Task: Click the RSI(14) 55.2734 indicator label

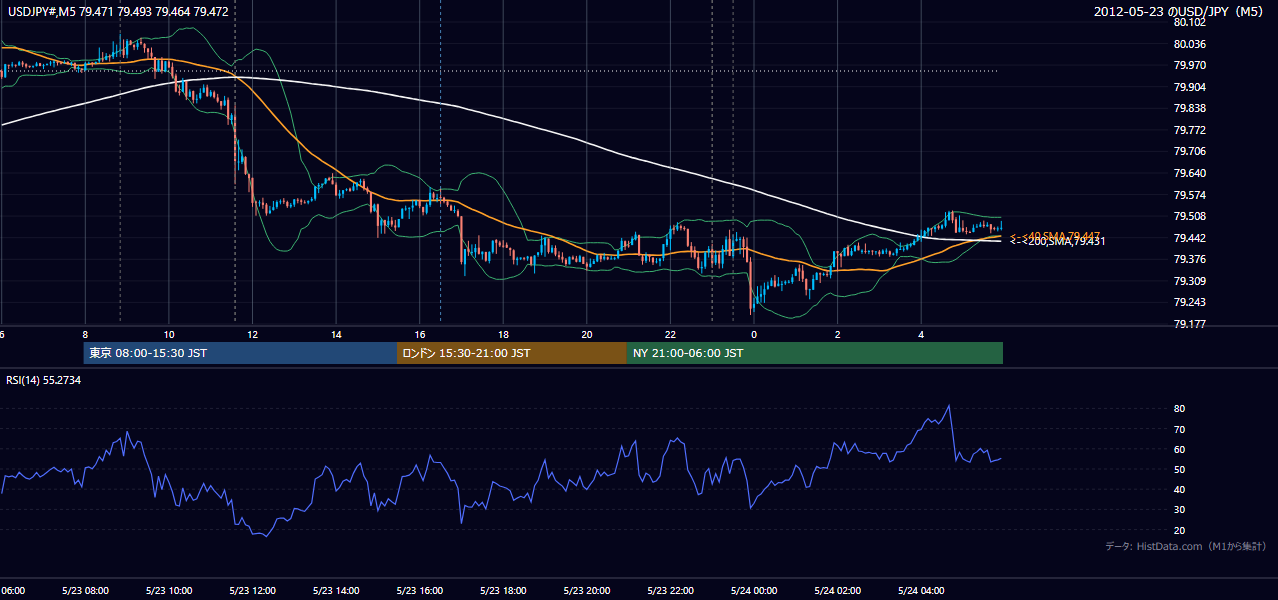Action: tap(44, 380)
